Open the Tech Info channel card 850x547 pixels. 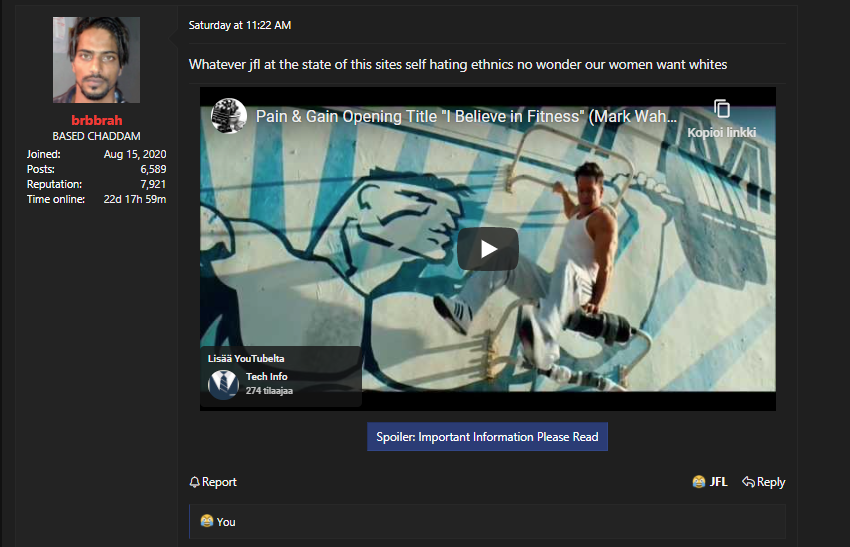[281, 376]
